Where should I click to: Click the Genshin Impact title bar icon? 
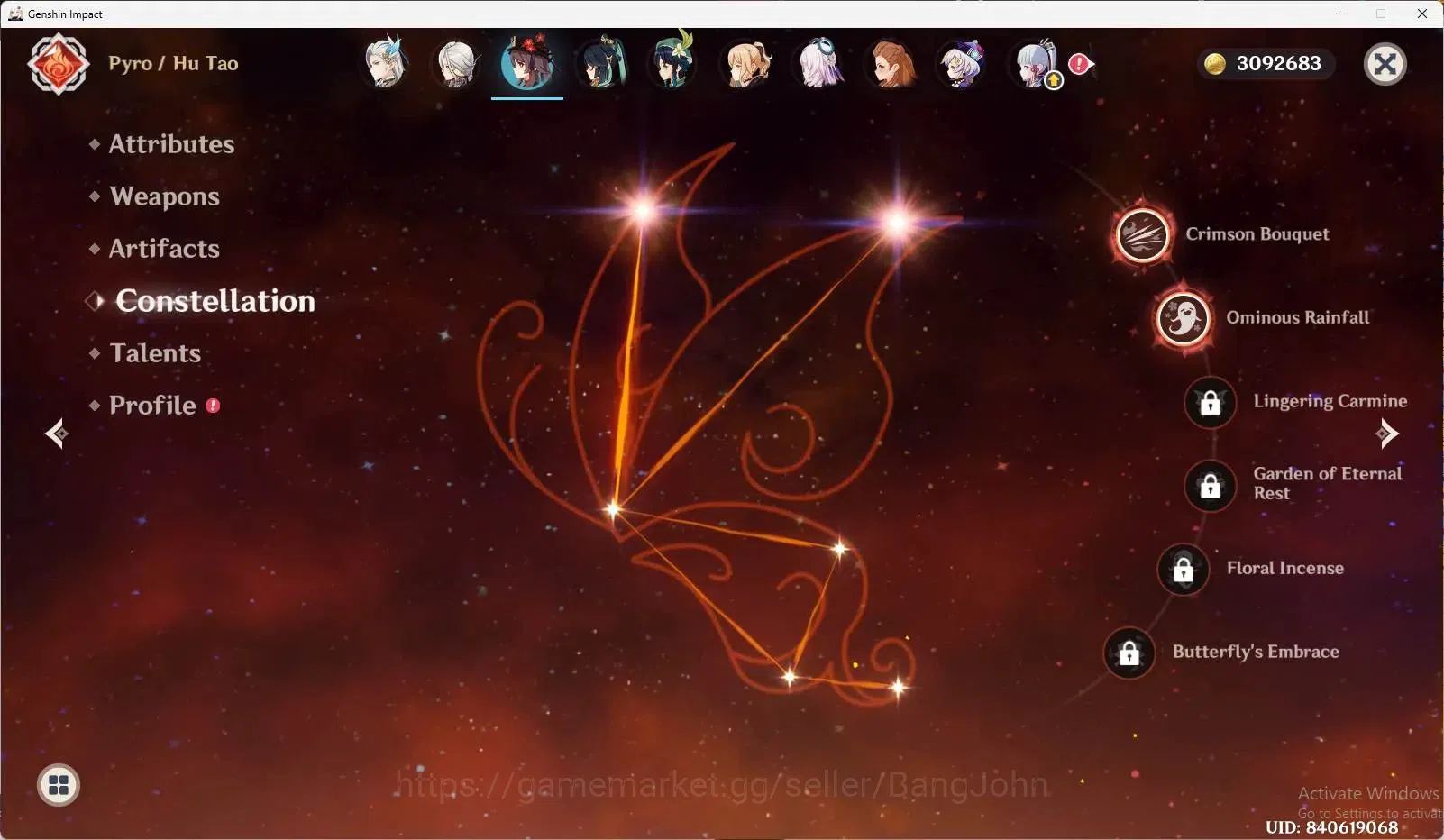click(x=15, y=14)
